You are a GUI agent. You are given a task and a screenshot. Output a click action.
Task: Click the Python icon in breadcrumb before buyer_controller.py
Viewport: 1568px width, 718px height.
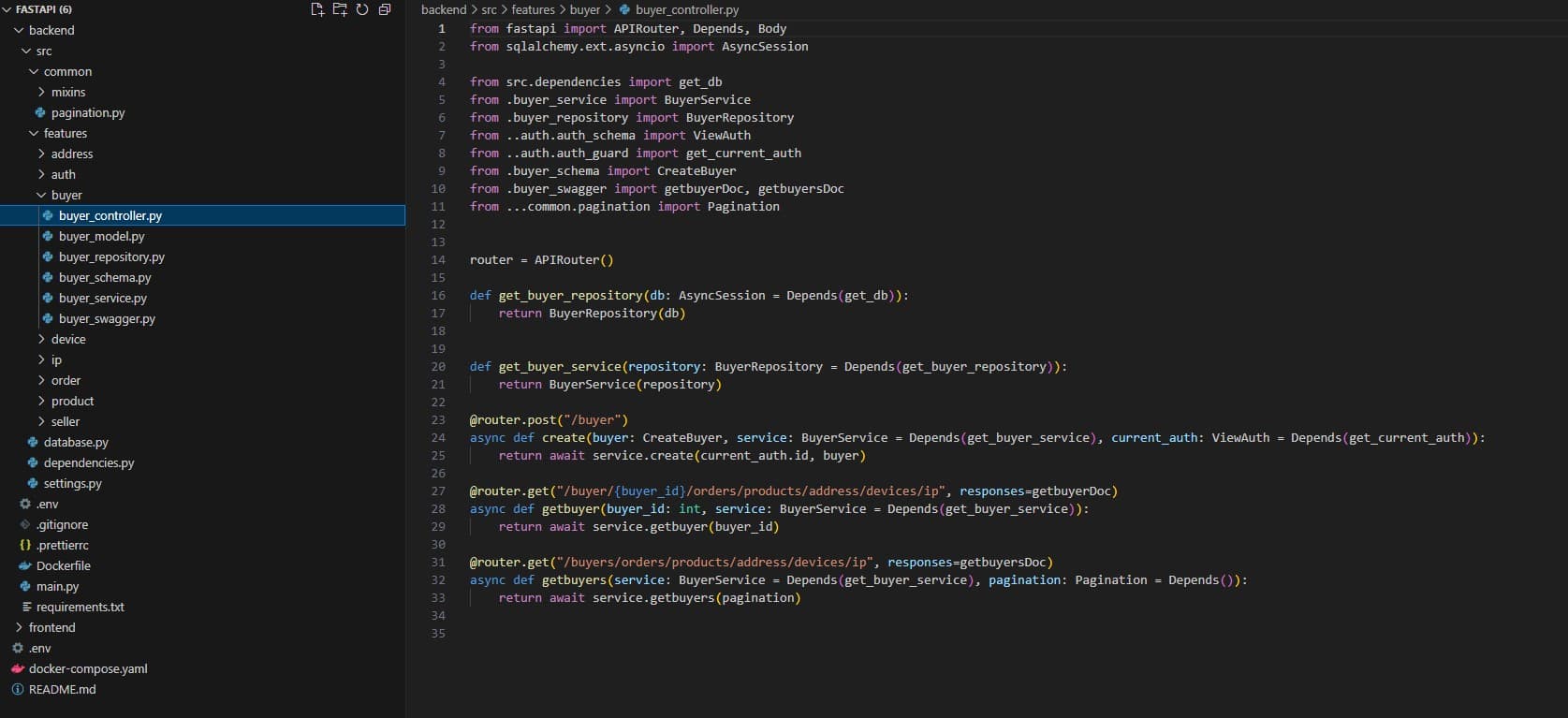624,9
